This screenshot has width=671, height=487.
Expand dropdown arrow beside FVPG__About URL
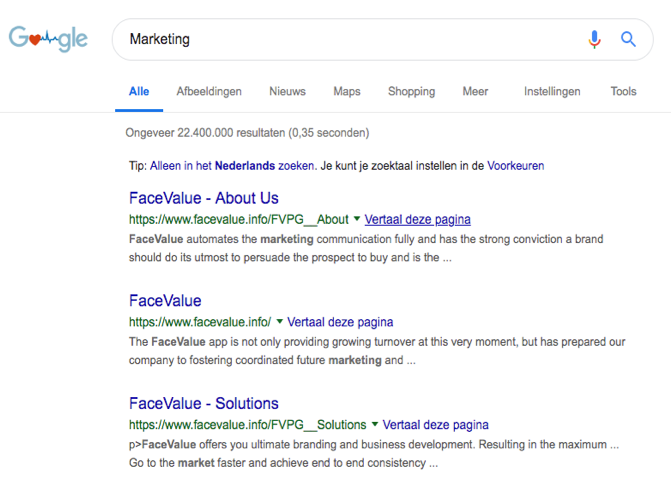click(x=357, y=219)
